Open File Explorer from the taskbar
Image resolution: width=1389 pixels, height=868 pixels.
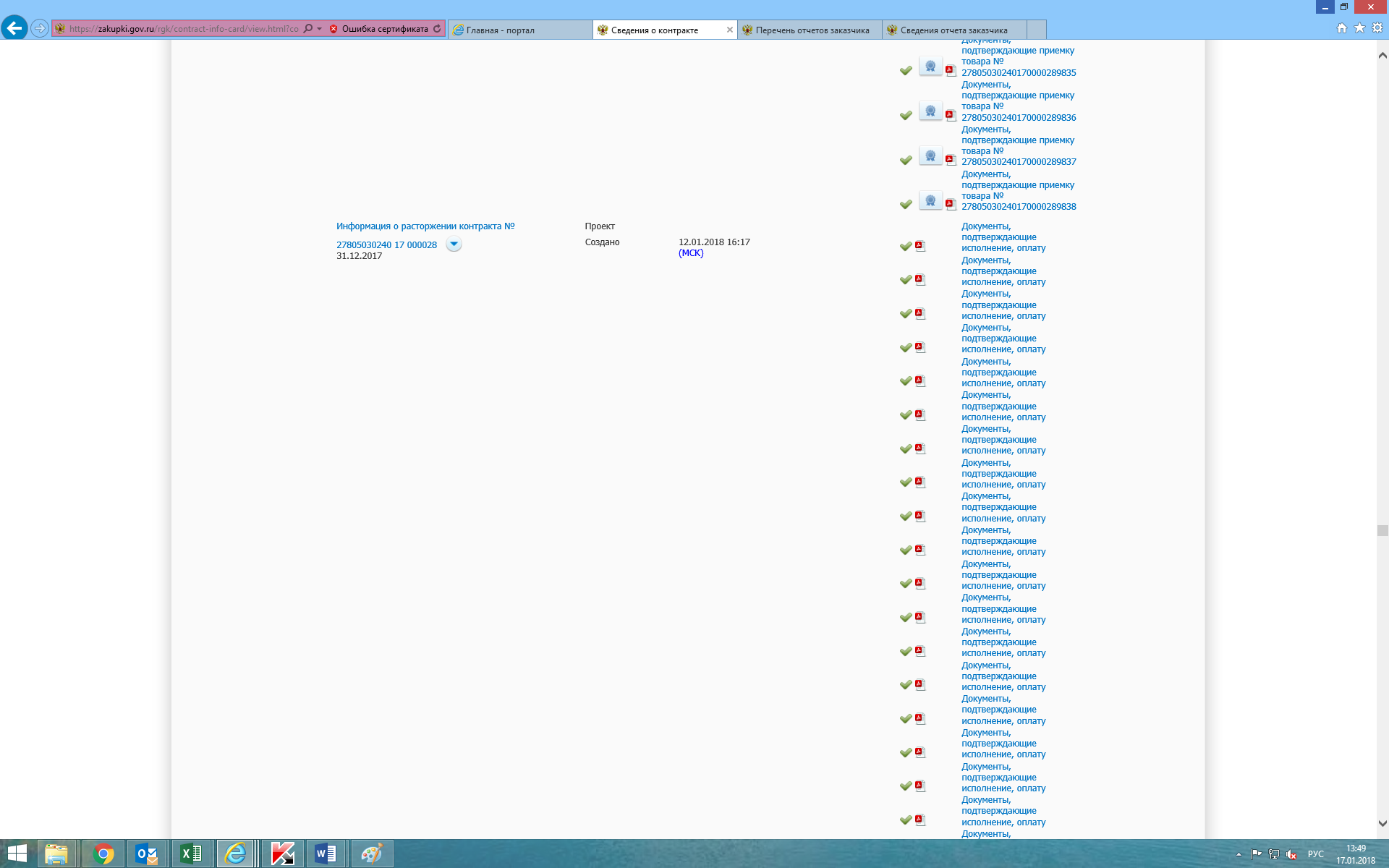[x=56, y=854]
